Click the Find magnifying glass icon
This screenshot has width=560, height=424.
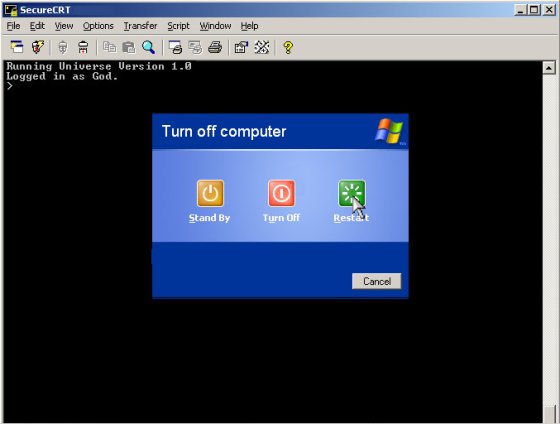tap(149, 47)
